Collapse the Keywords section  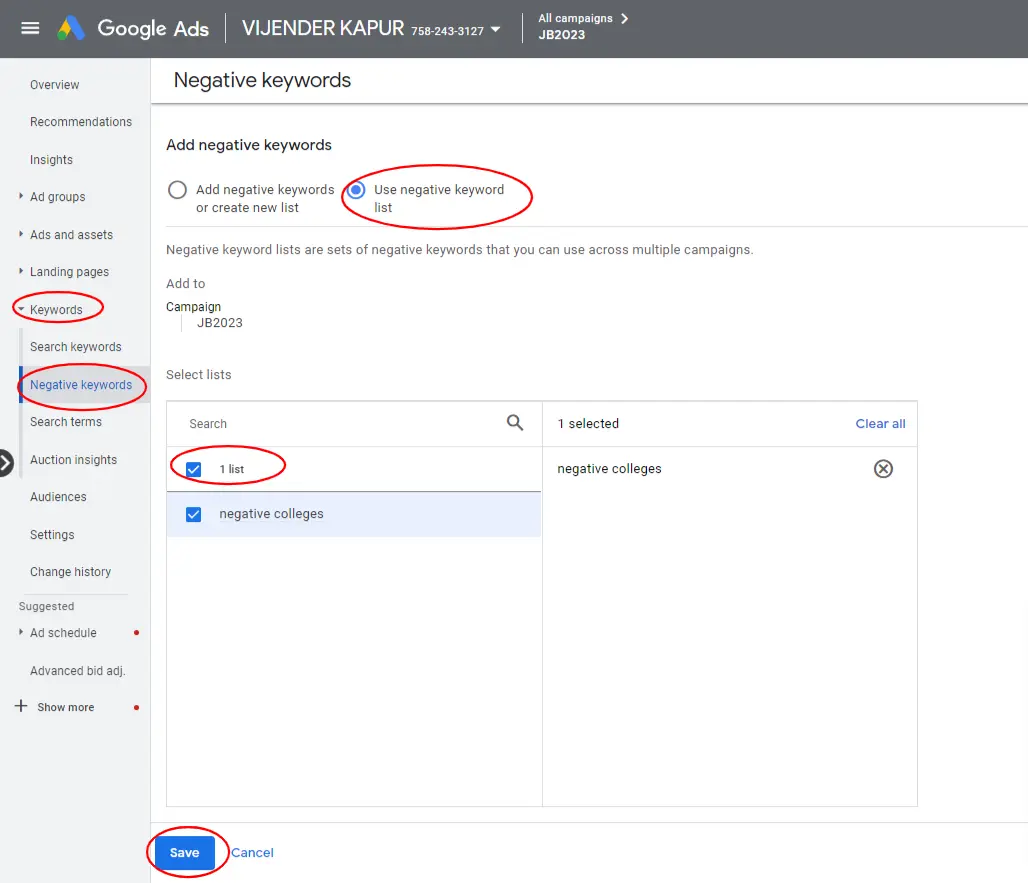(21, 309)
